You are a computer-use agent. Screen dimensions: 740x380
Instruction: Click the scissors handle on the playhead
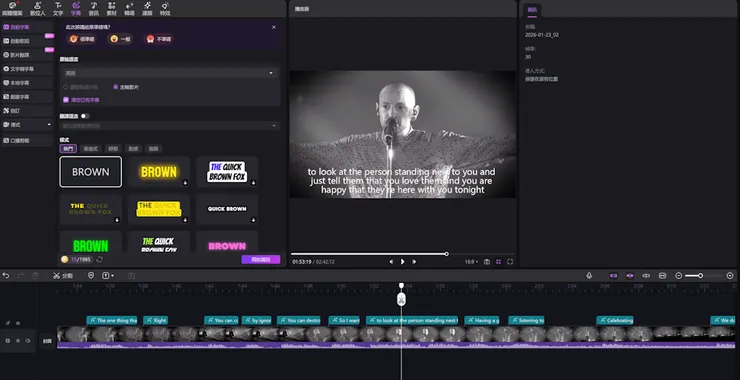(401, 299)
